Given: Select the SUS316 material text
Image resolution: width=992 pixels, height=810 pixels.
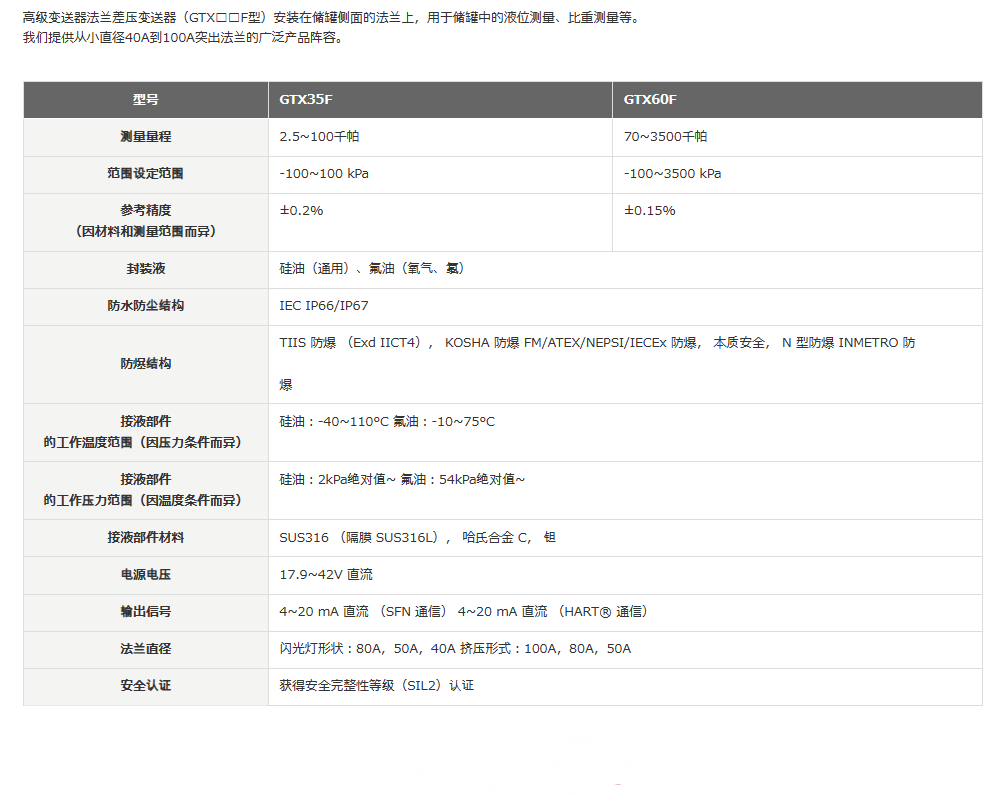Looking at the screenshot, I should tap(418, 538).
